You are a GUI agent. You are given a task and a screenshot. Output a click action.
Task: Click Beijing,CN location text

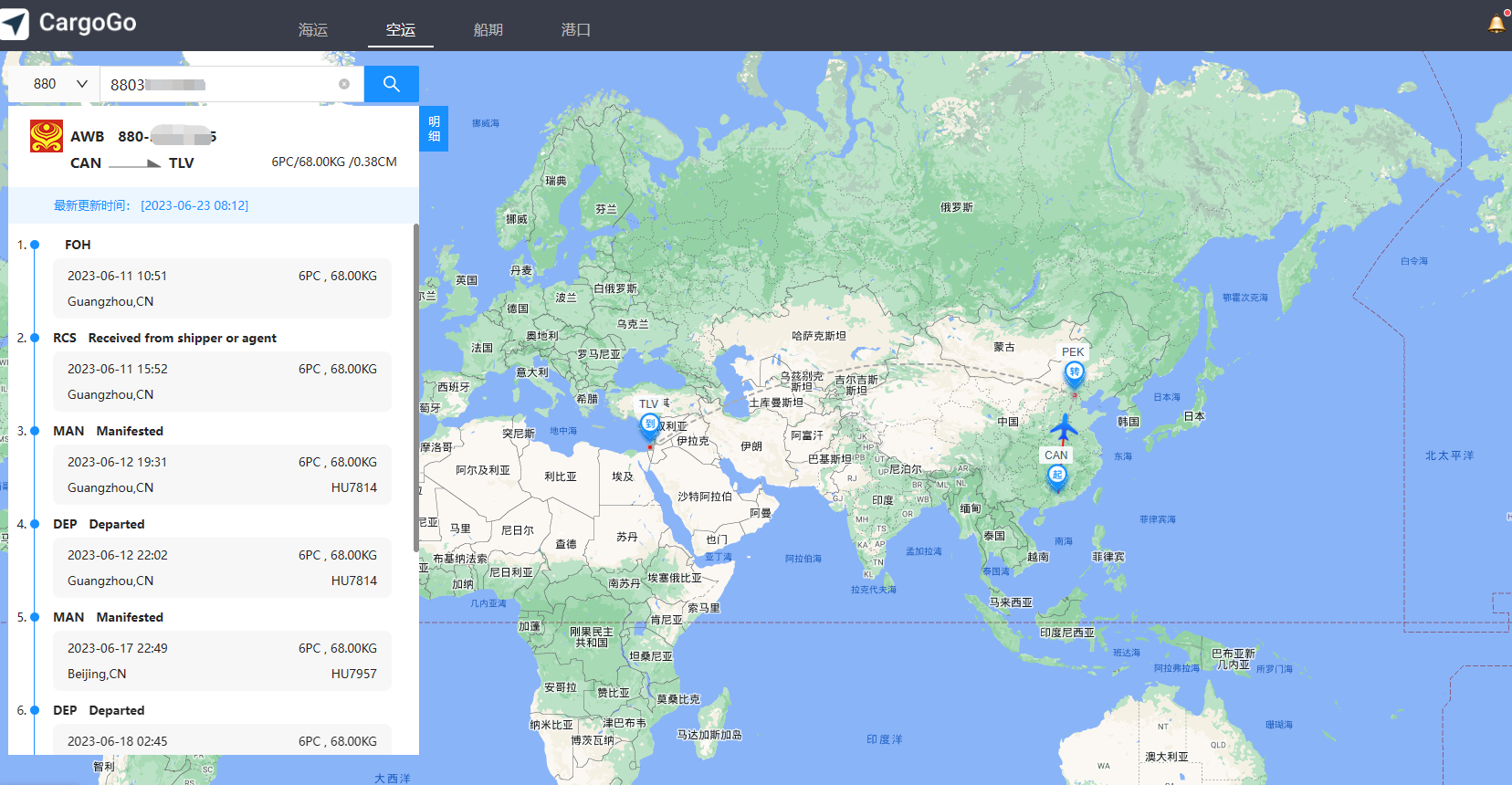click(97, 674)
